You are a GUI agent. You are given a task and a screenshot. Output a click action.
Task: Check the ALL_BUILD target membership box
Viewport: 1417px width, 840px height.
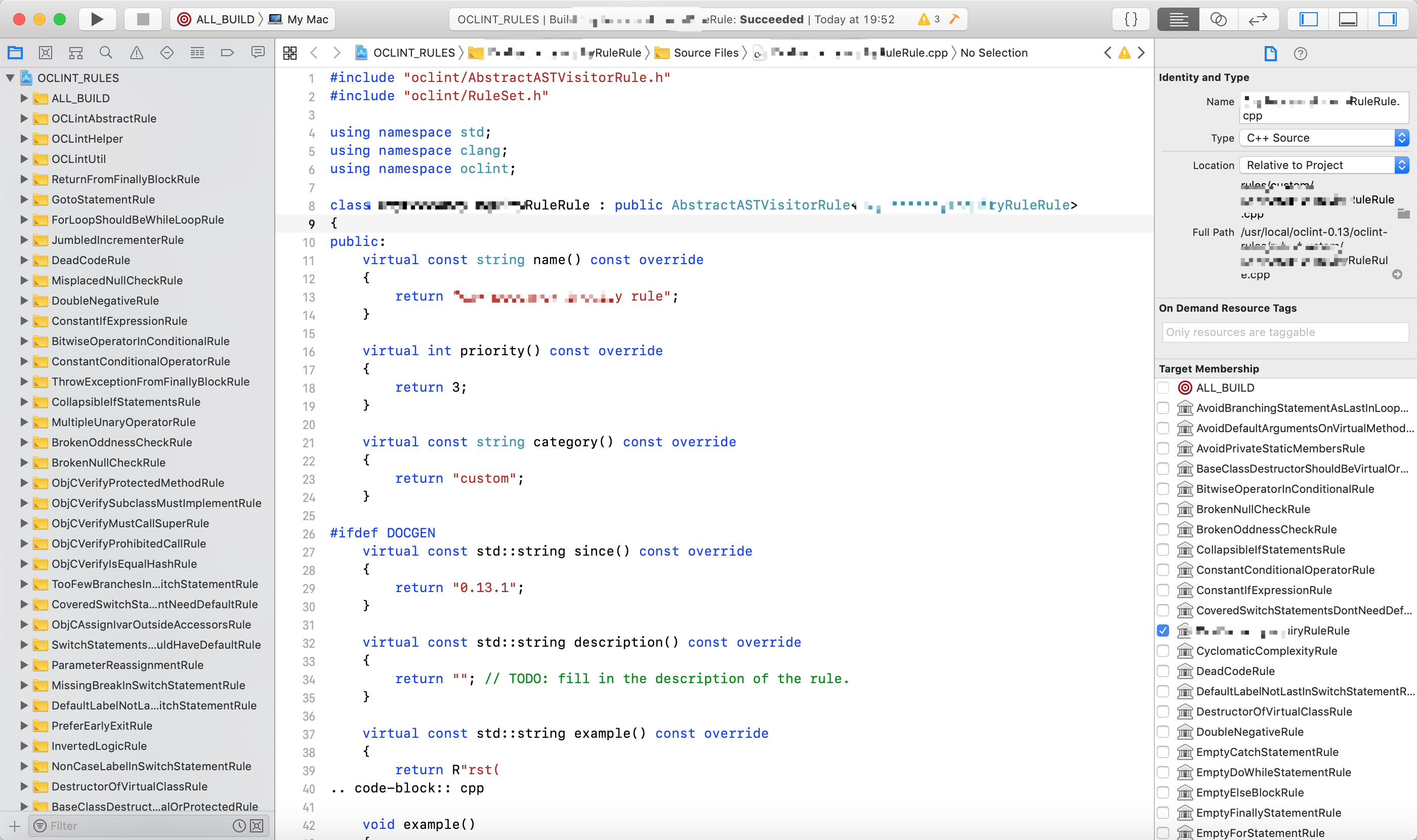(1163, 388)
